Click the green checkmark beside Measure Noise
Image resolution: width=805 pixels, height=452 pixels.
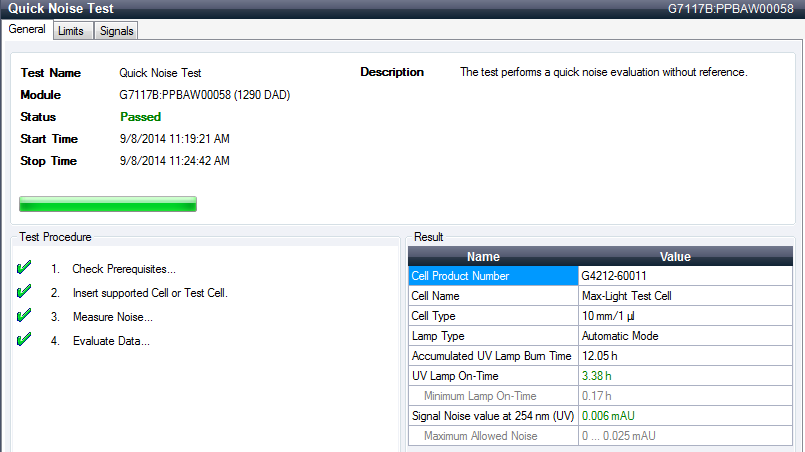(x=25, y=317)
